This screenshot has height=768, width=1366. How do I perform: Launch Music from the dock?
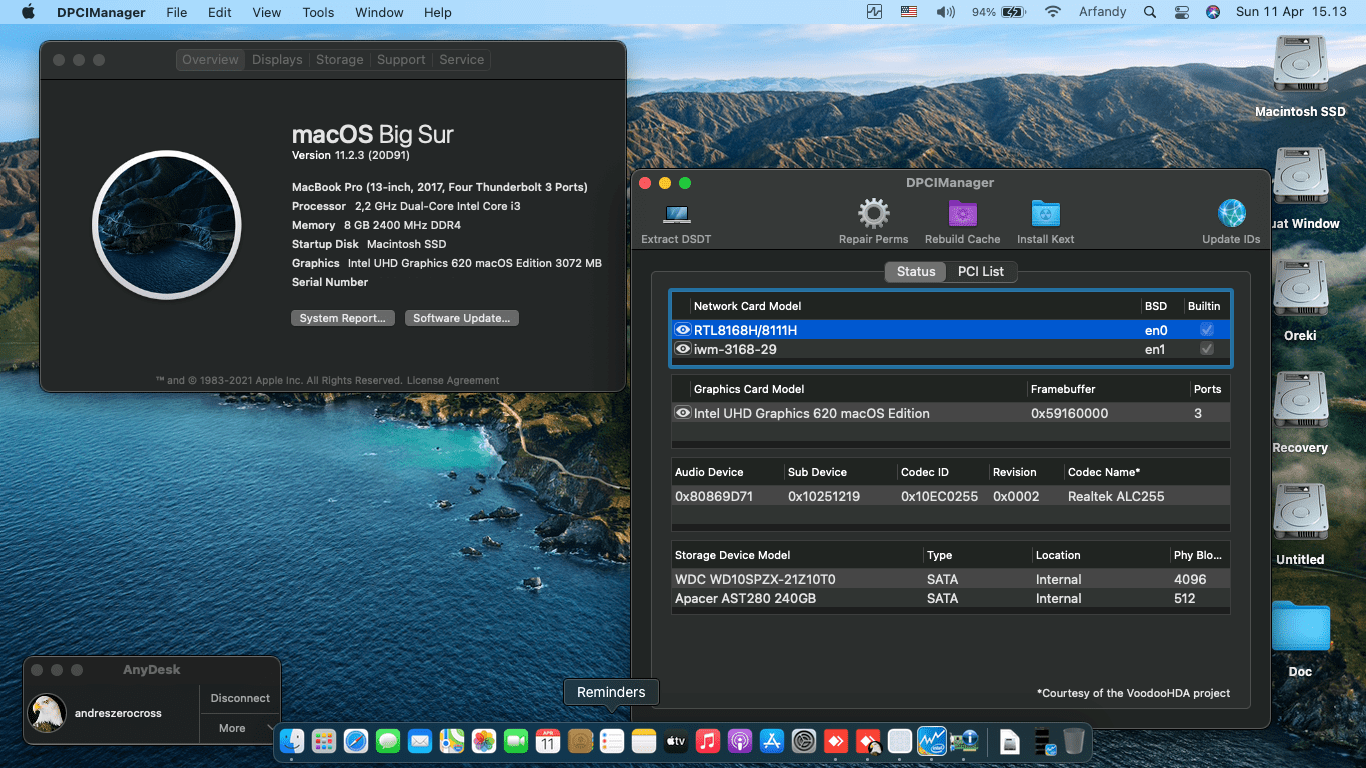click(708, 741)
